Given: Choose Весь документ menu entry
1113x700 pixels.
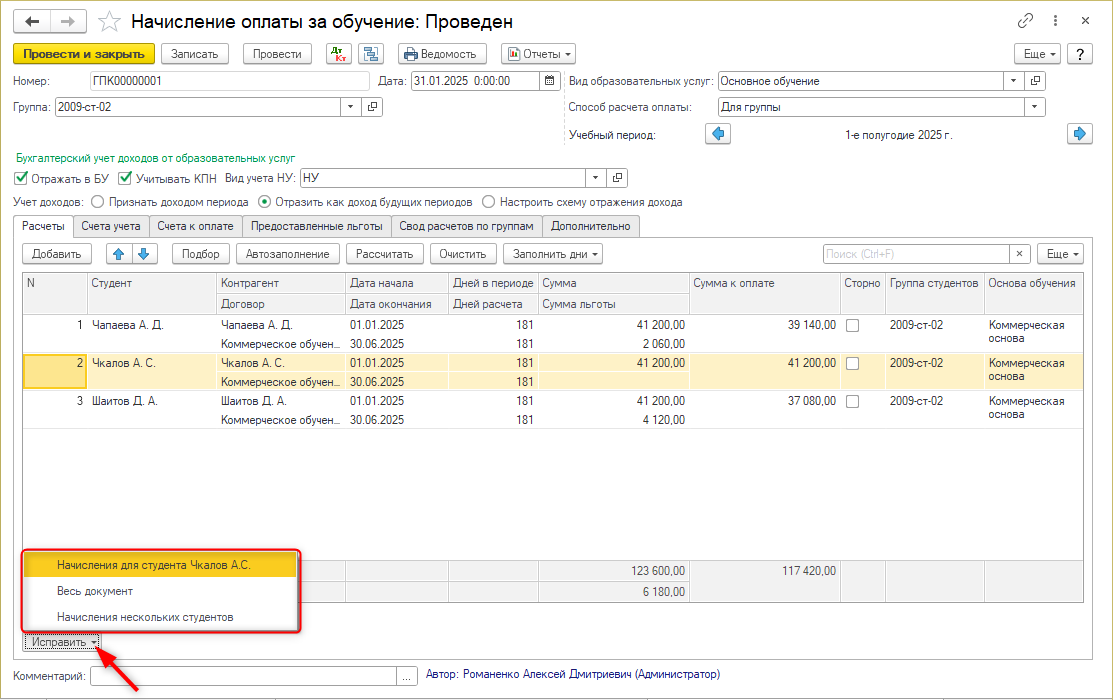Looking at the screenshot, I should (x=160, y=591).
